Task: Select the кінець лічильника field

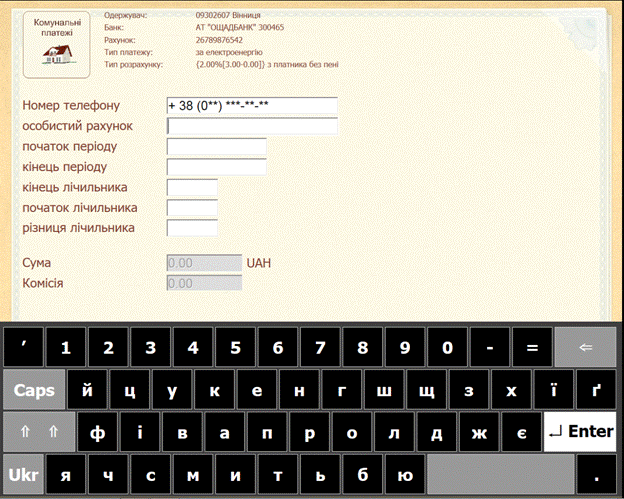Action: (x=192, y=187)
